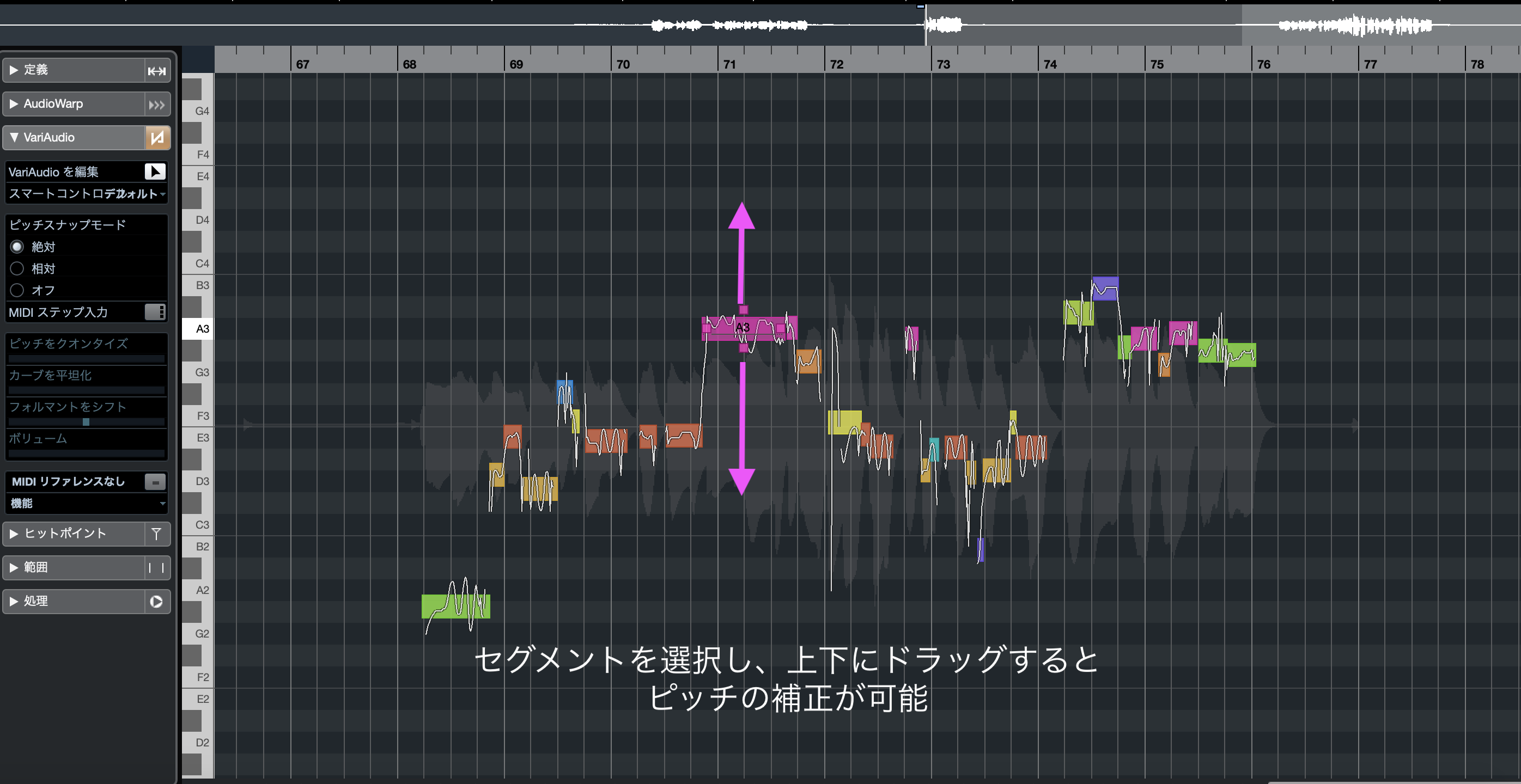Image resolution: width=1521 pixels, height=784 pixels.
Task: Click the ヒットポイント funnel icon
Action: click(156, 534)
